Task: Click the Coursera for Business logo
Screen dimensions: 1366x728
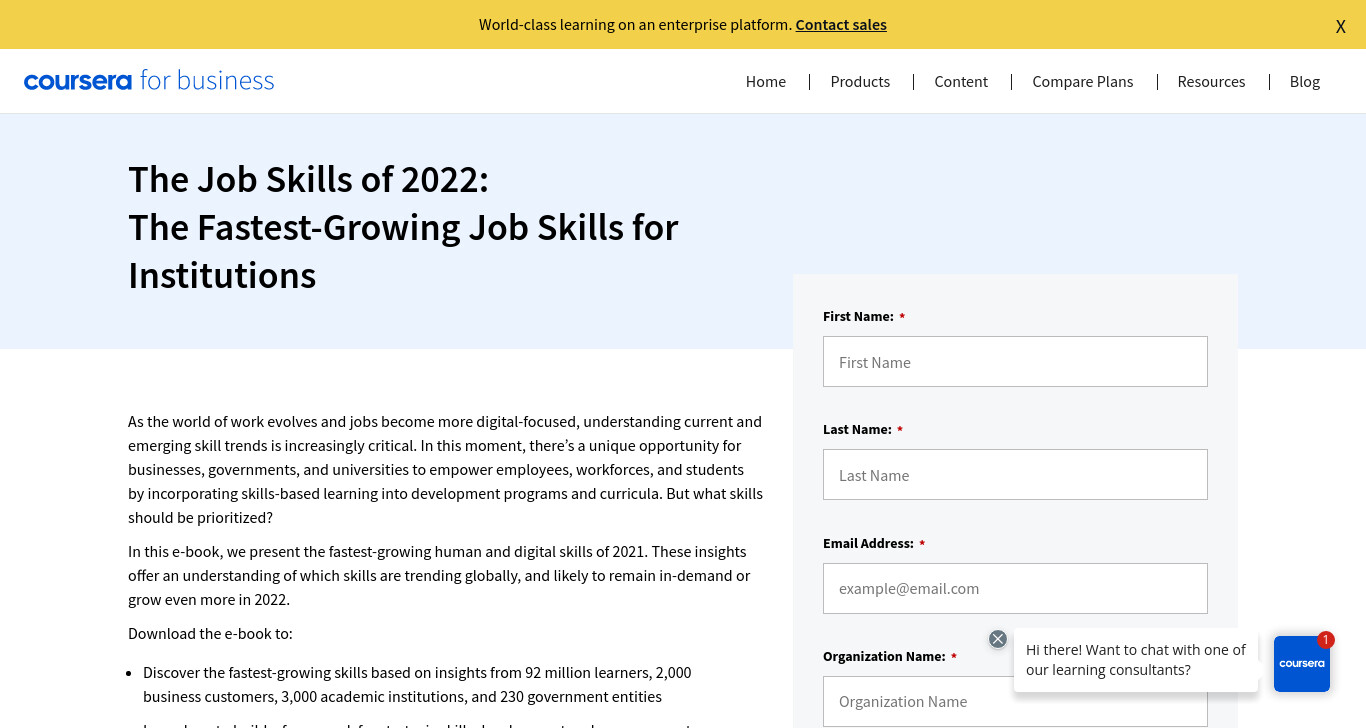Action: 149,81
